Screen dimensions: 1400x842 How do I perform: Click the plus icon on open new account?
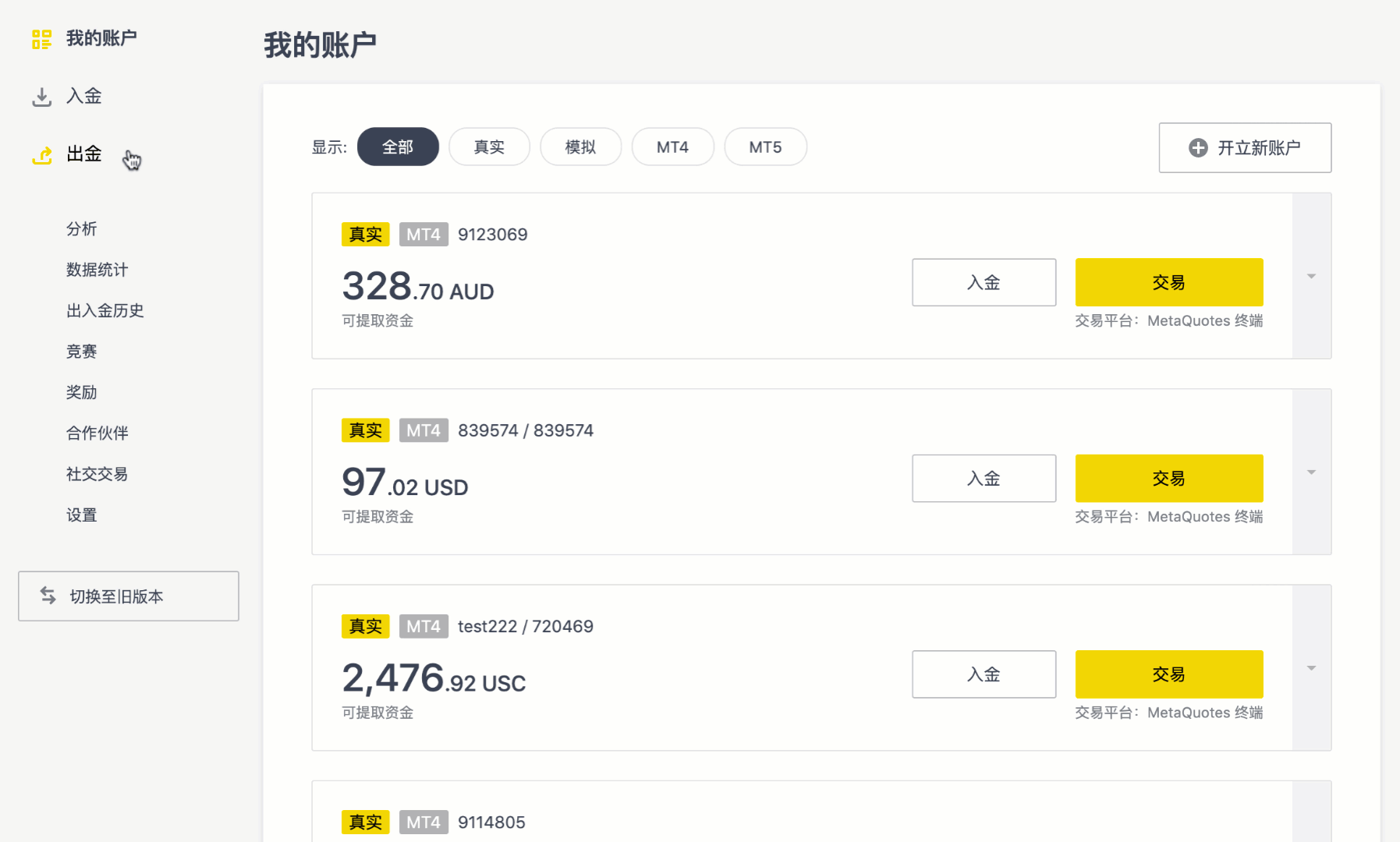pos(1198,148)
